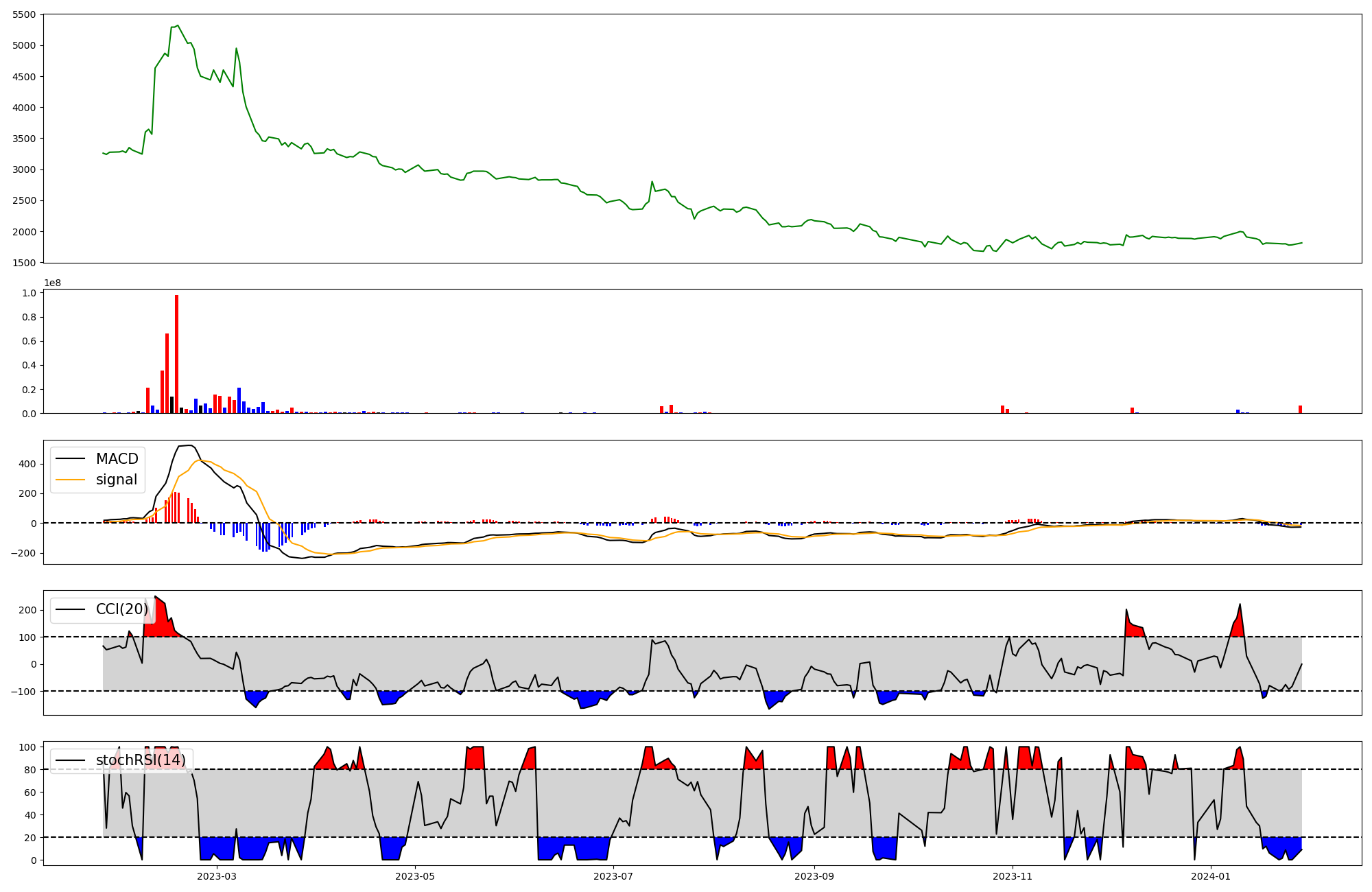Screen dimensions: 1372x892
Task: Click the 80 tick on stochRSI axis
Action: (31, 769)
